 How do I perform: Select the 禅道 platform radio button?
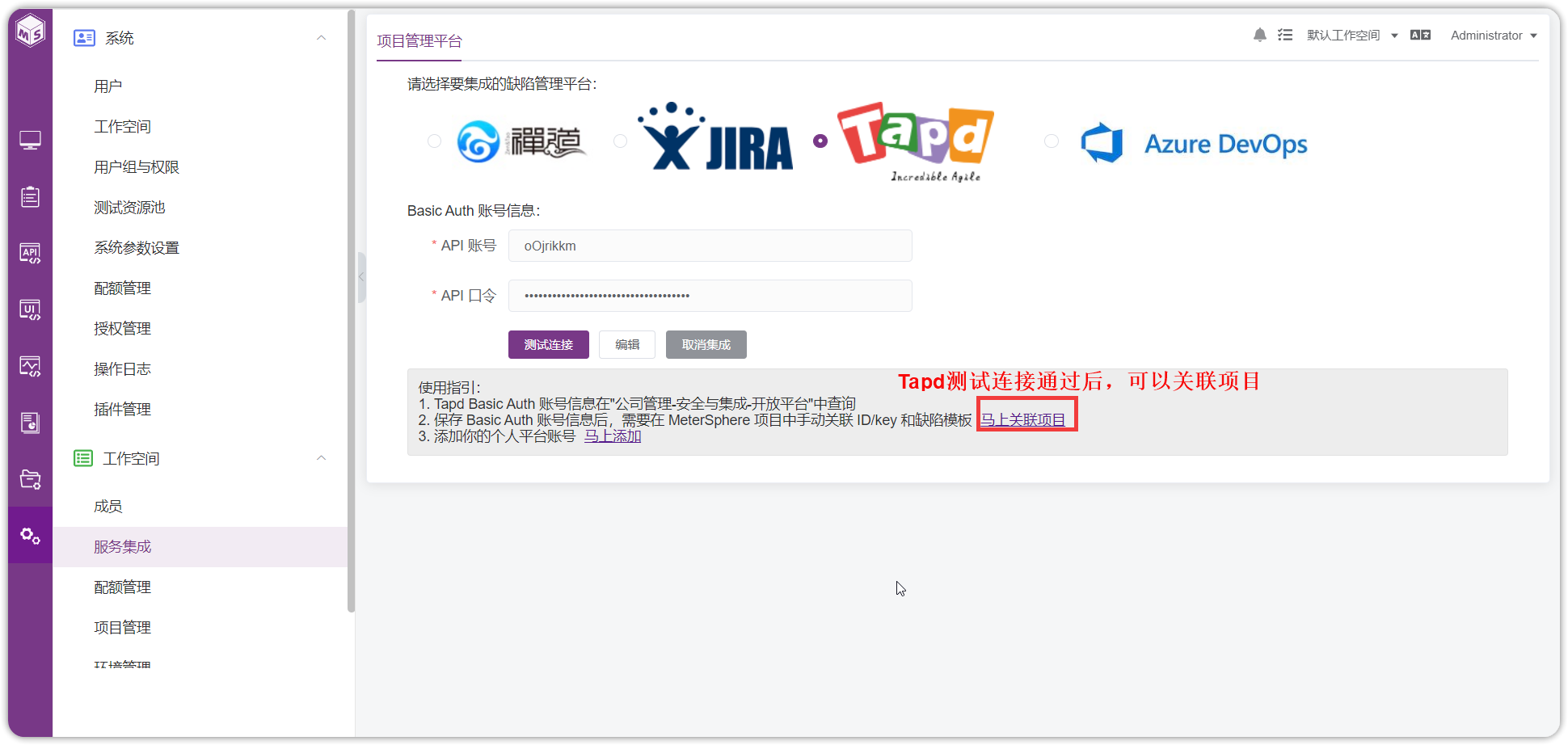click(434, 141)
